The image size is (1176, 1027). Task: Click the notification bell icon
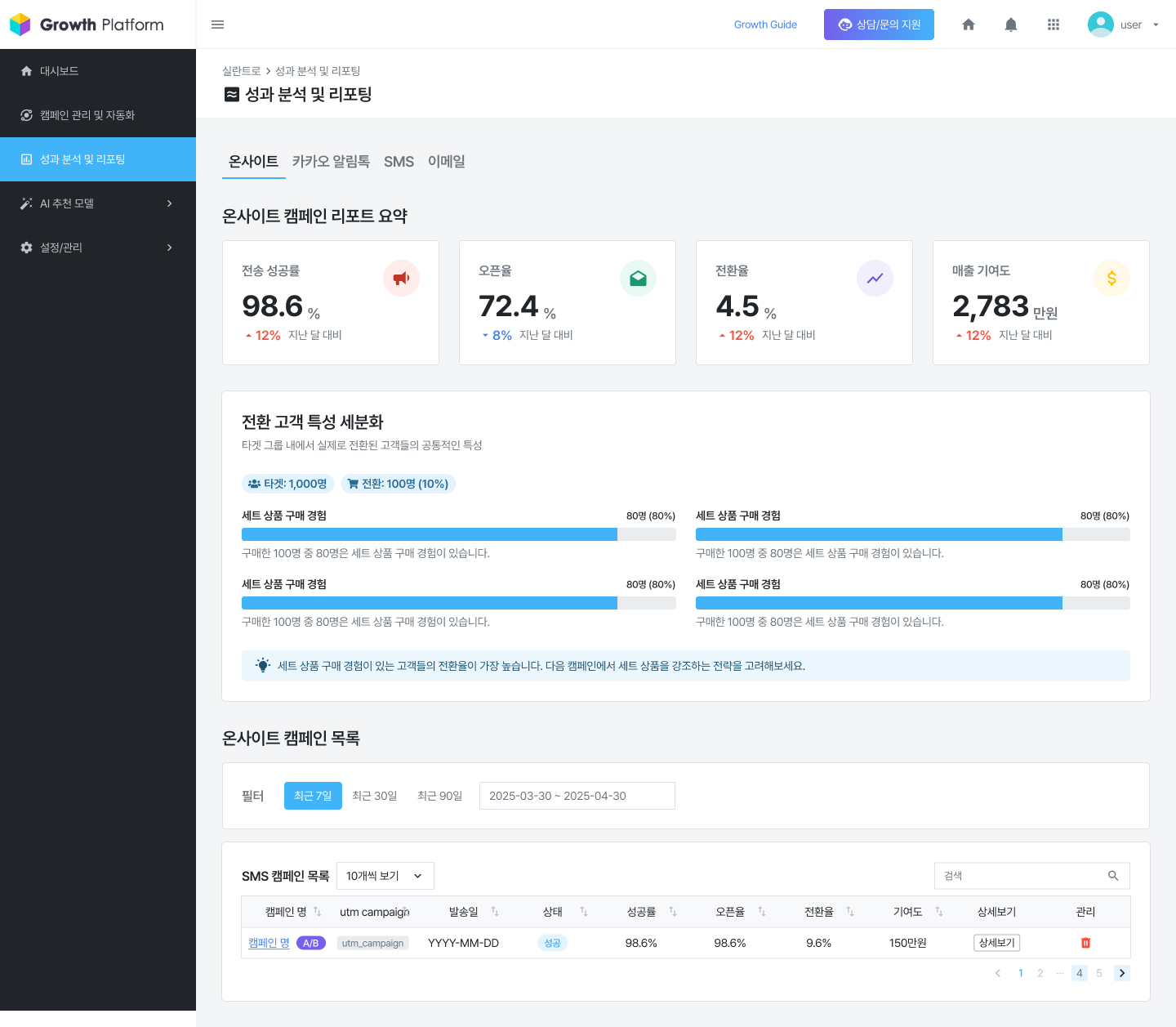click(x=1010, y=25)
